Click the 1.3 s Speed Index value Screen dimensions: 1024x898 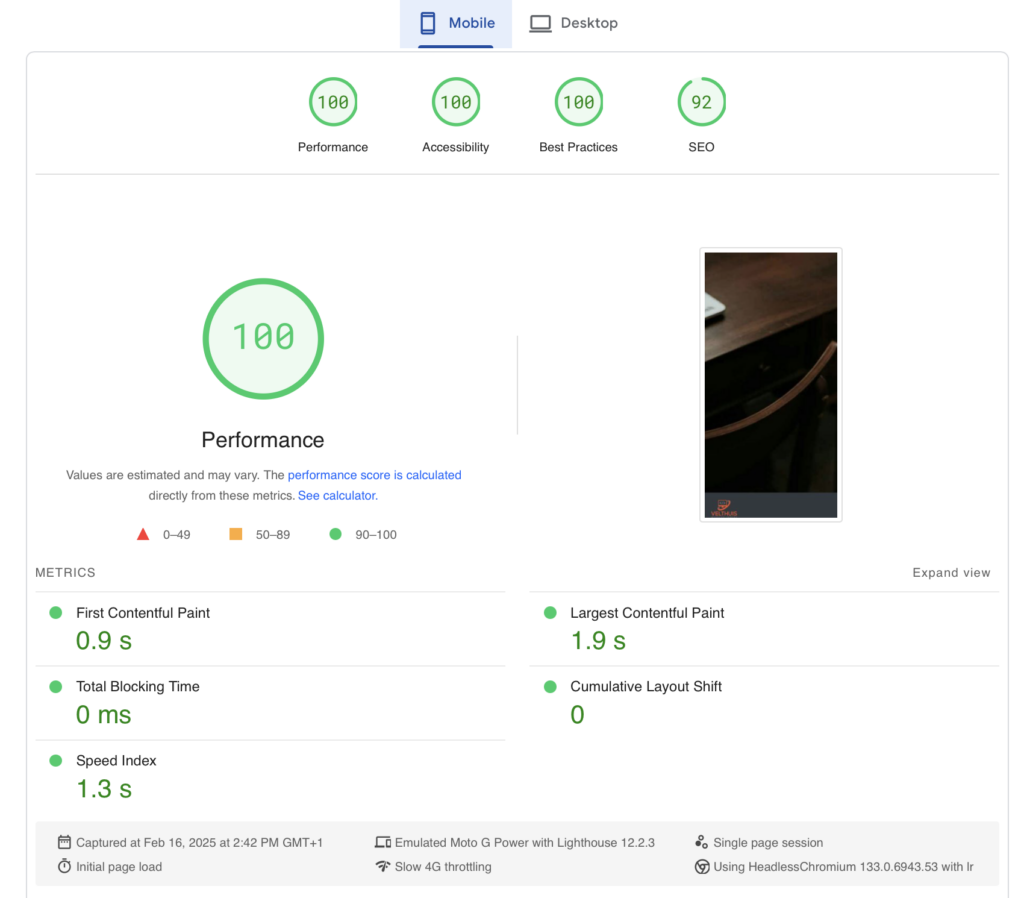pyautogui.click(x=104, y=789)
